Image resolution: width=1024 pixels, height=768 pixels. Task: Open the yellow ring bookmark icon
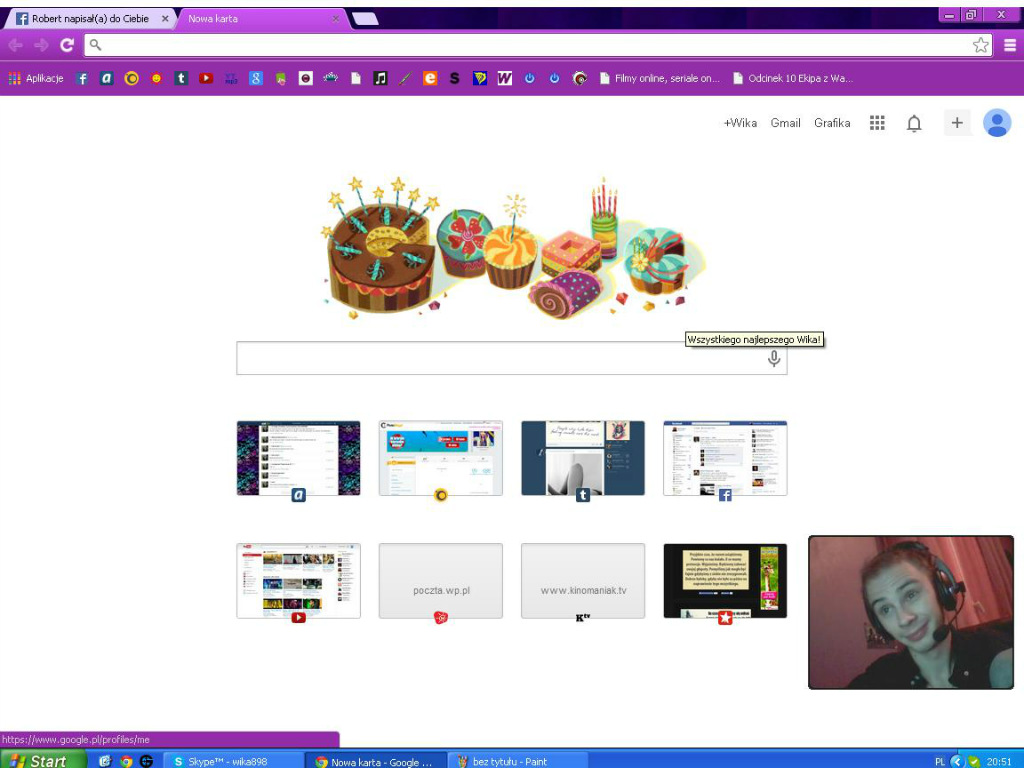pyautogui.click(x=131, y=78)
